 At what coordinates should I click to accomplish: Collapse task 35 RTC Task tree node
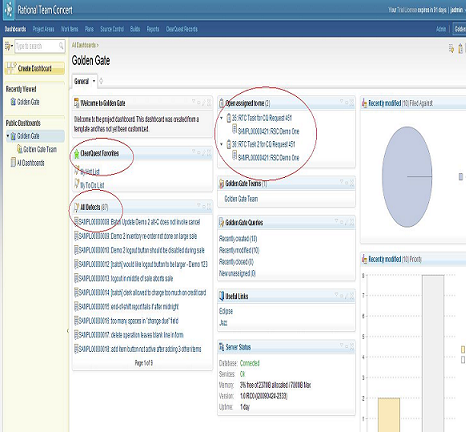221,118
